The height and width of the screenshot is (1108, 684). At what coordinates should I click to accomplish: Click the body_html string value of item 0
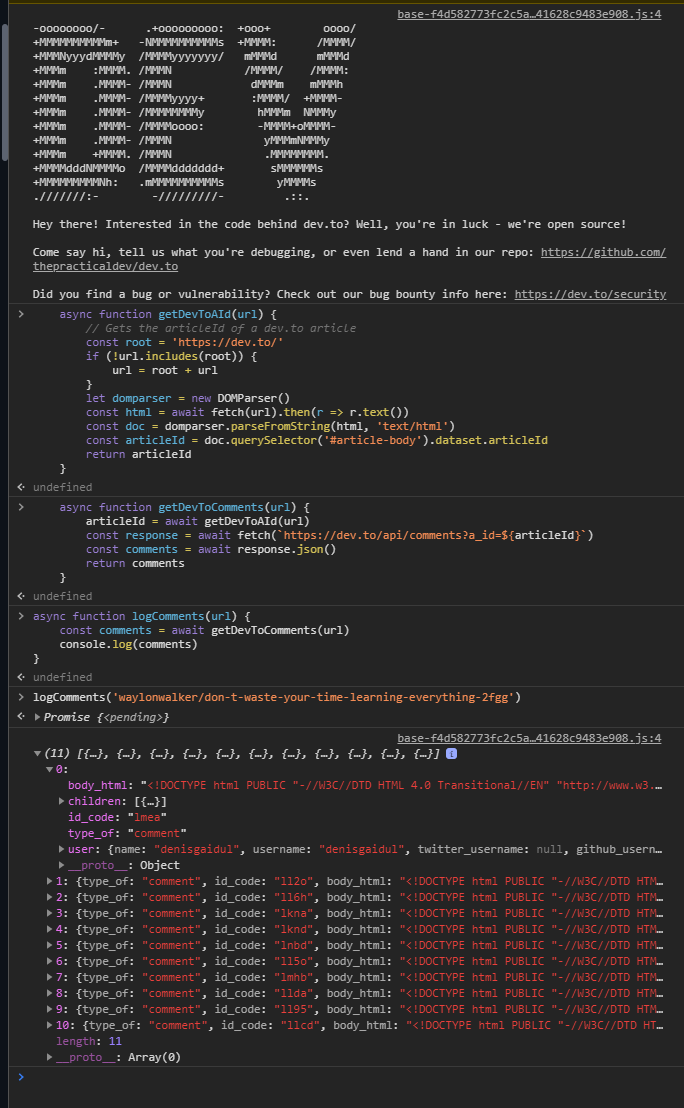(400, 785)
